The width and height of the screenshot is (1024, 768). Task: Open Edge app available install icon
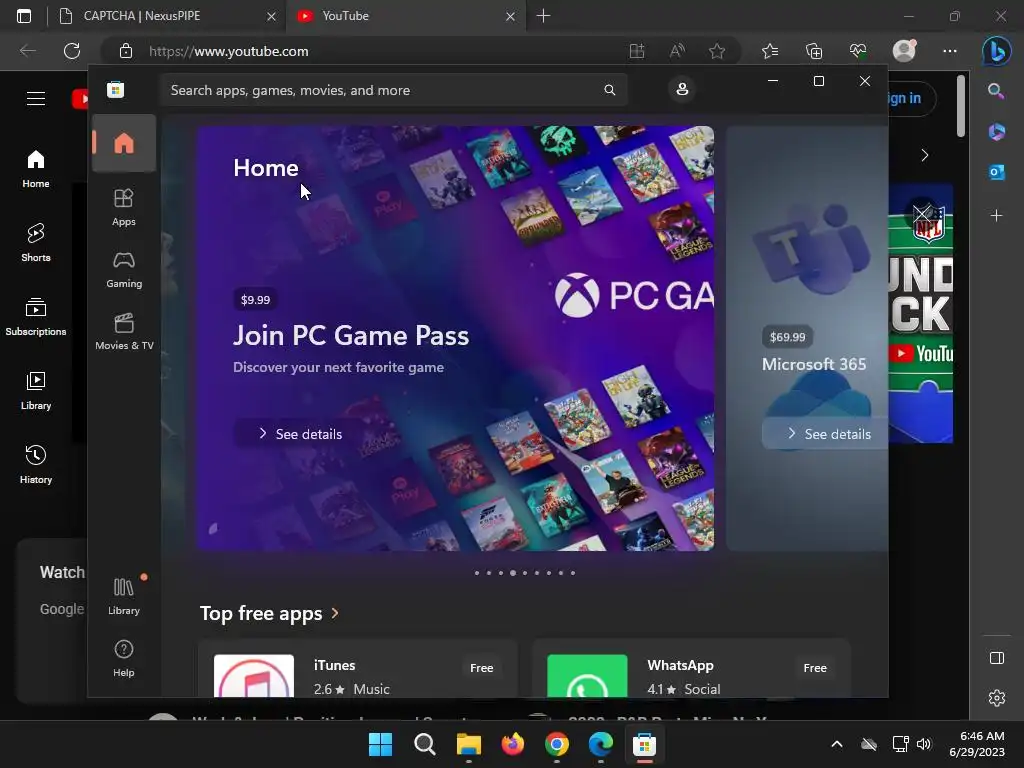pos(637,51)
